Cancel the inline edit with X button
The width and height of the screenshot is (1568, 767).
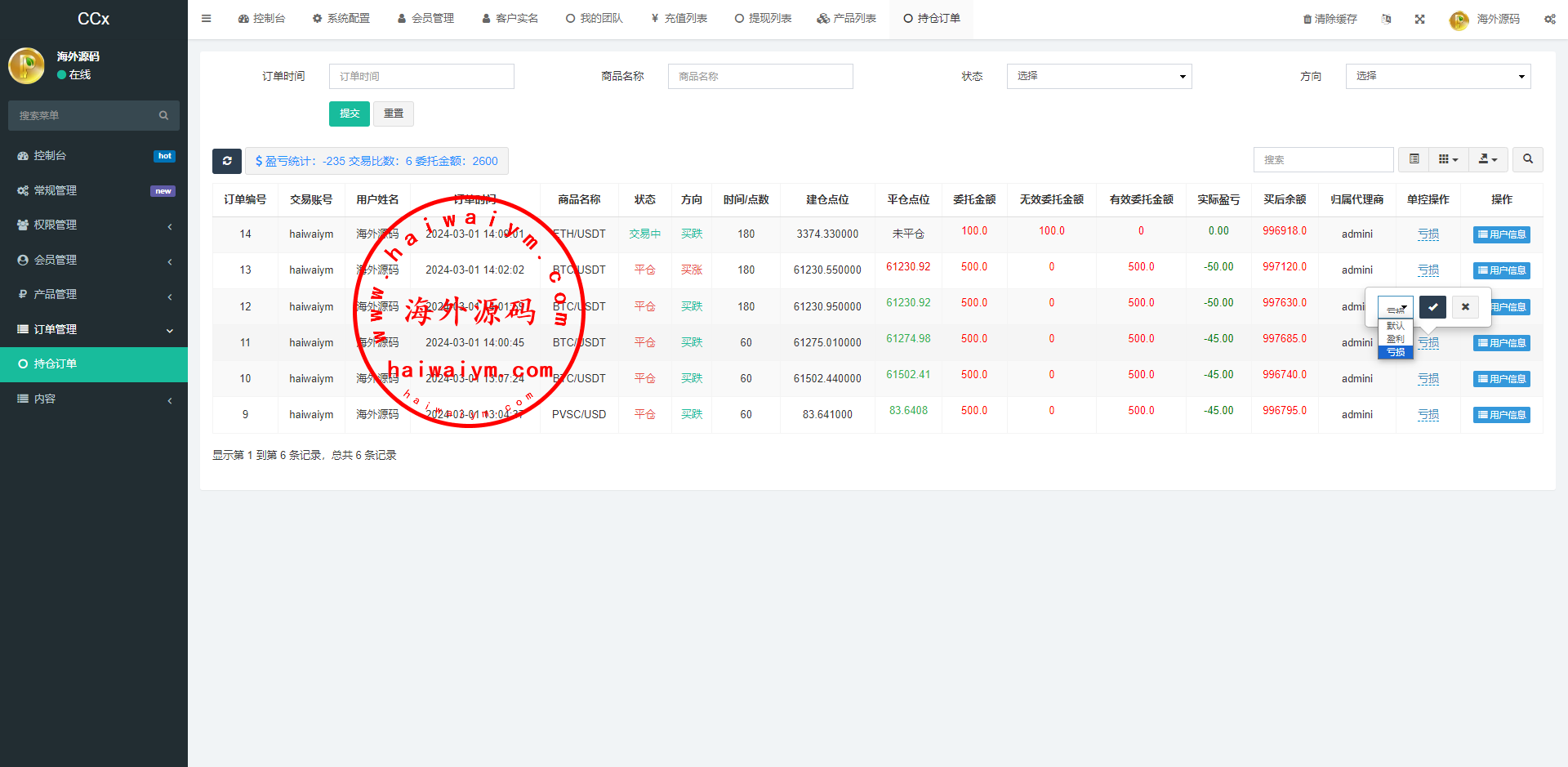[x=1465, y=307]
